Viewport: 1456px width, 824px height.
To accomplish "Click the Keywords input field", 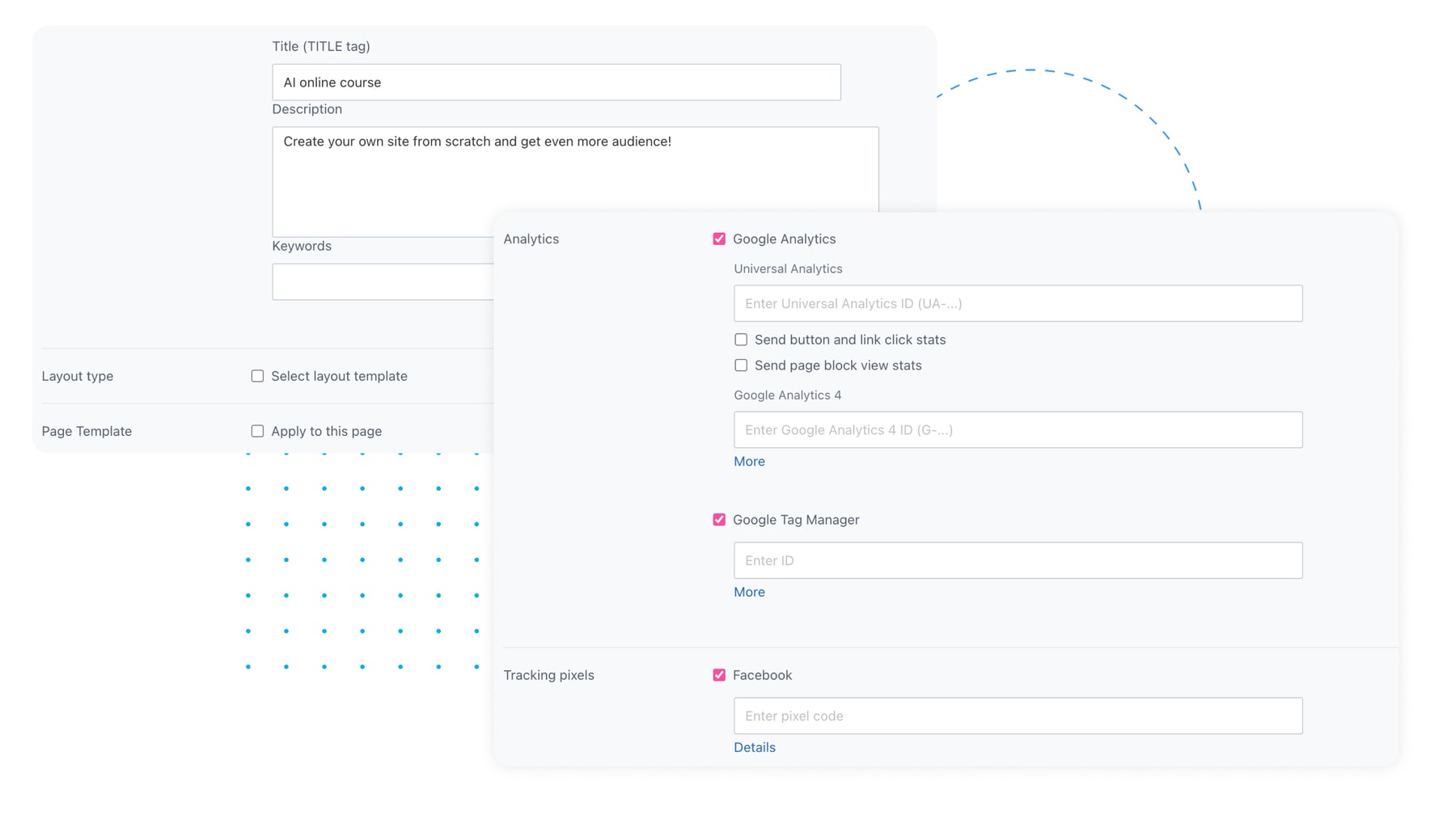I will point(382,281).
